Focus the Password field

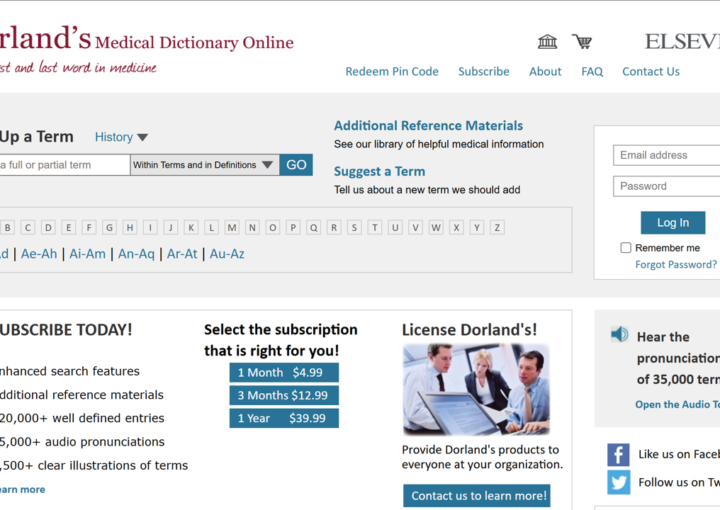[x=666, y=186]
